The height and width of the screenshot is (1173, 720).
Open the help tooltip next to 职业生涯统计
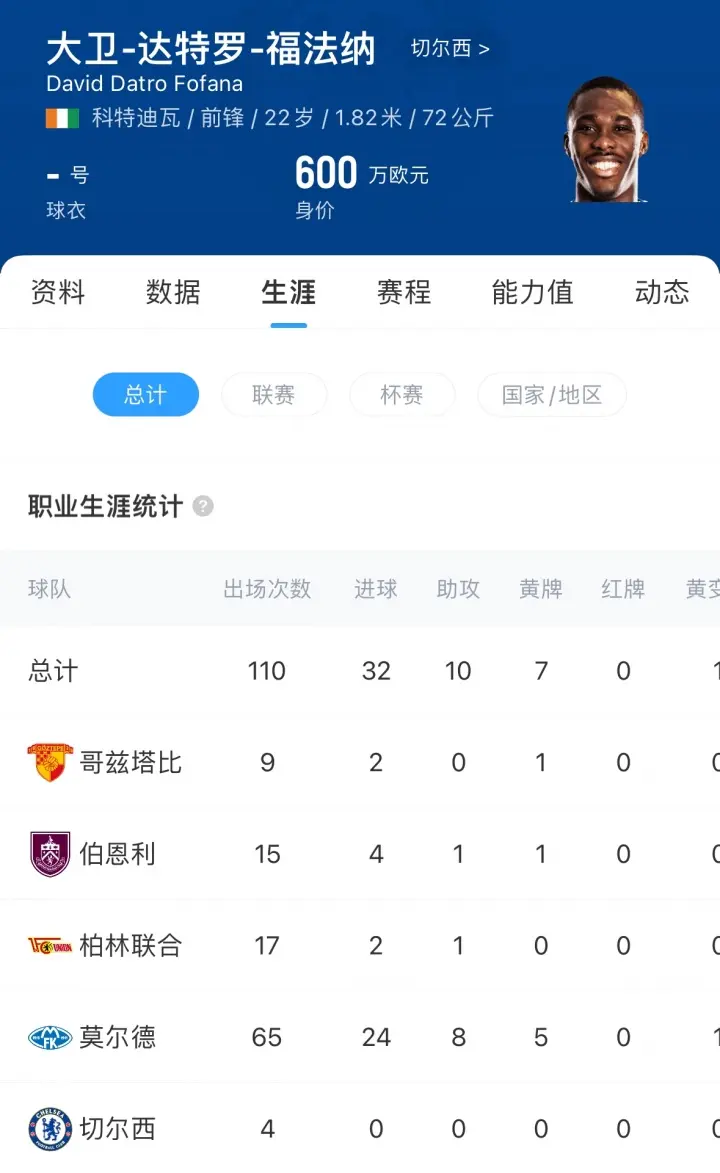point(203,507)
